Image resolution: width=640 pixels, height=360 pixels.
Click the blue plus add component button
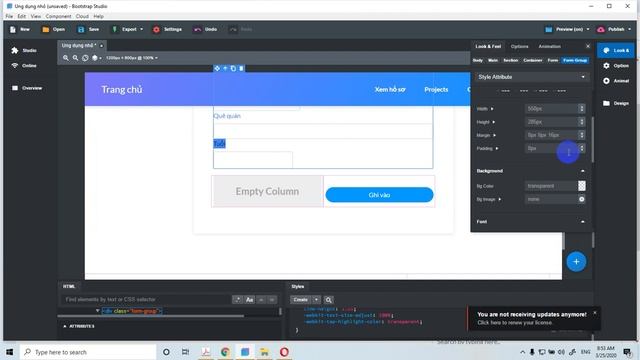pos(576,262)
